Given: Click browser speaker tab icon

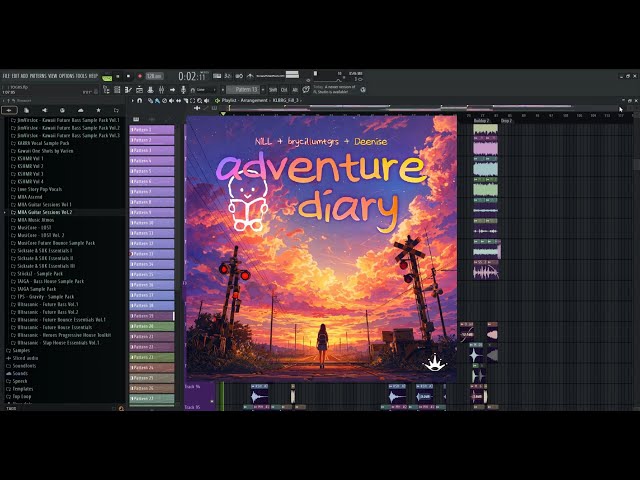Looking at the screenshot, I should click(x=44, y=110).
